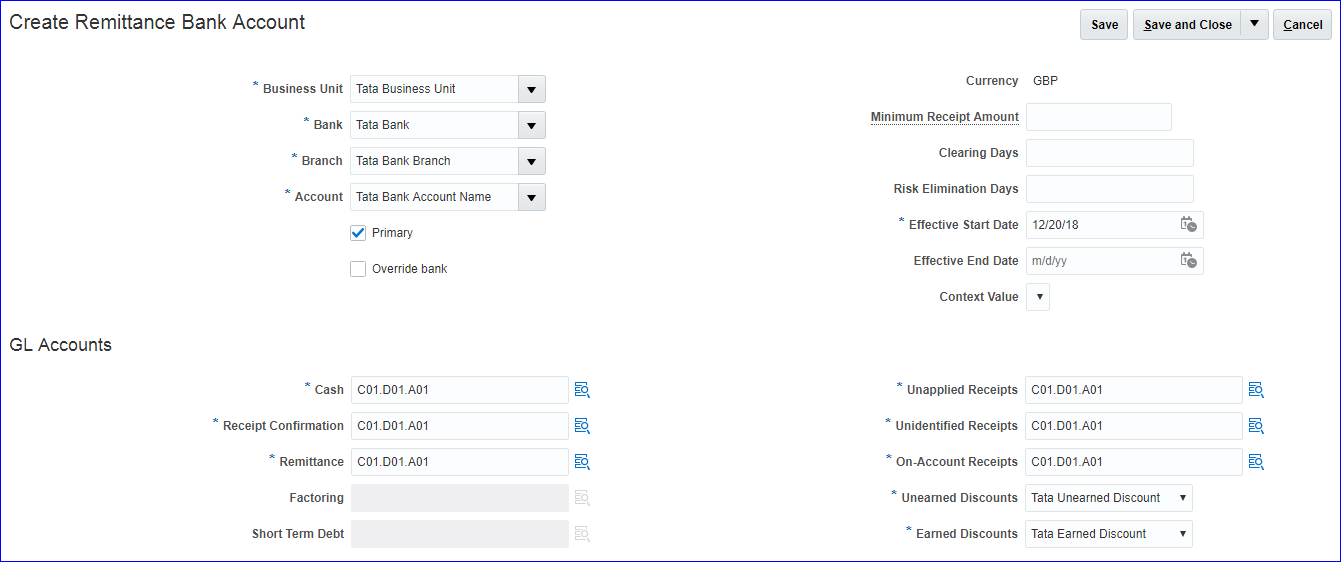Expand the Branch dropdown
Screen dimensions: 1341x562
531,161
